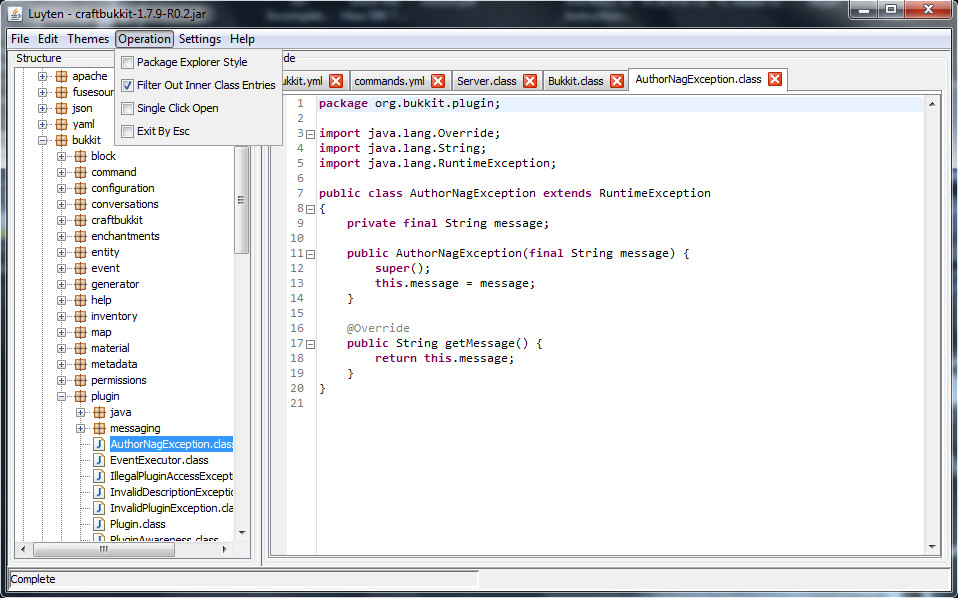Click the command package icon
Screen dimensions: 958x598
pyautogui.click(x=80, y=172)
